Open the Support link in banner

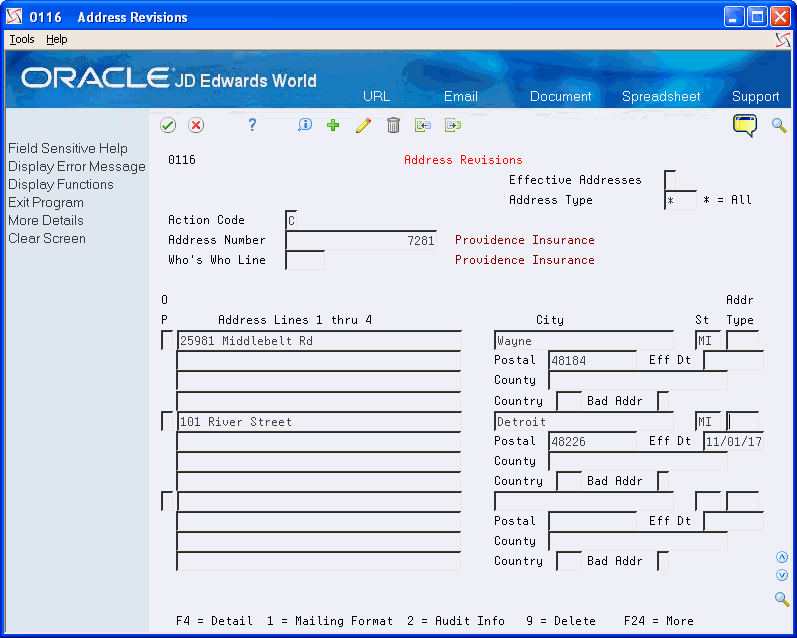pos(755,97)
